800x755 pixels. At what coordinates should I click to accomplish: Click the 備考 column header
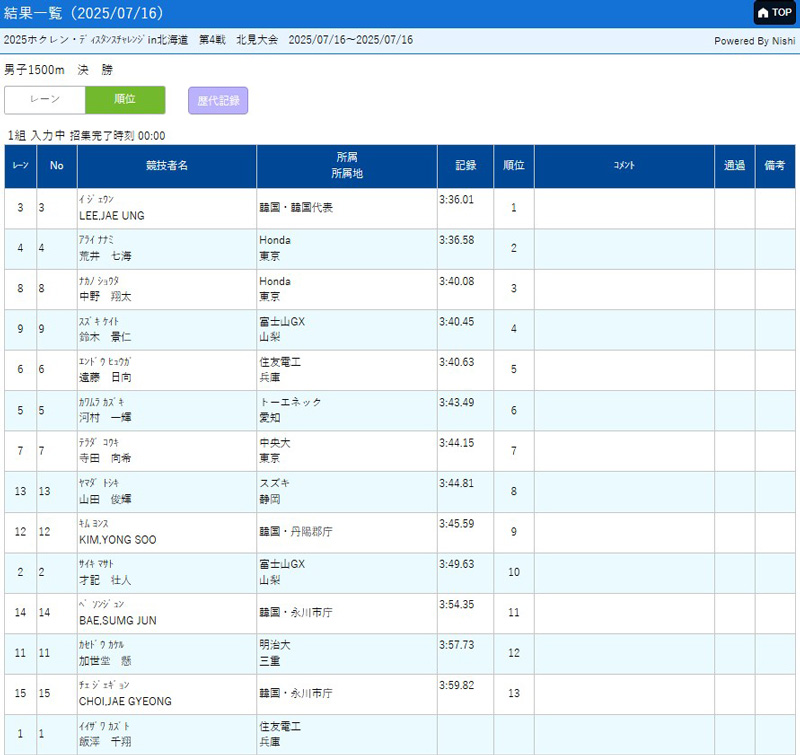774,166
